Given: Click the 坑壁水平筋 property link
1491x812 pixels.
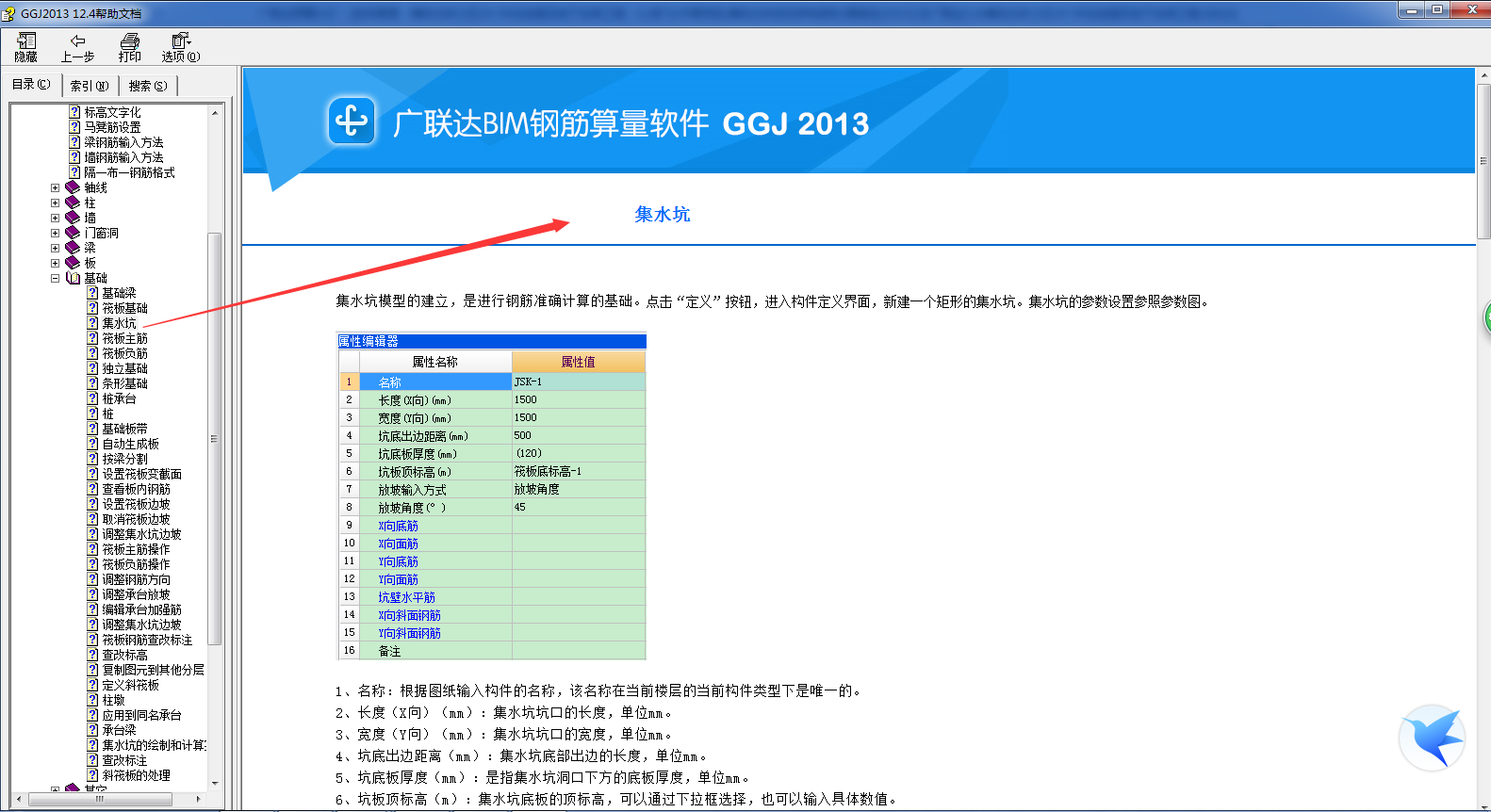Looking at the screenshot, I should pos(406,597).
